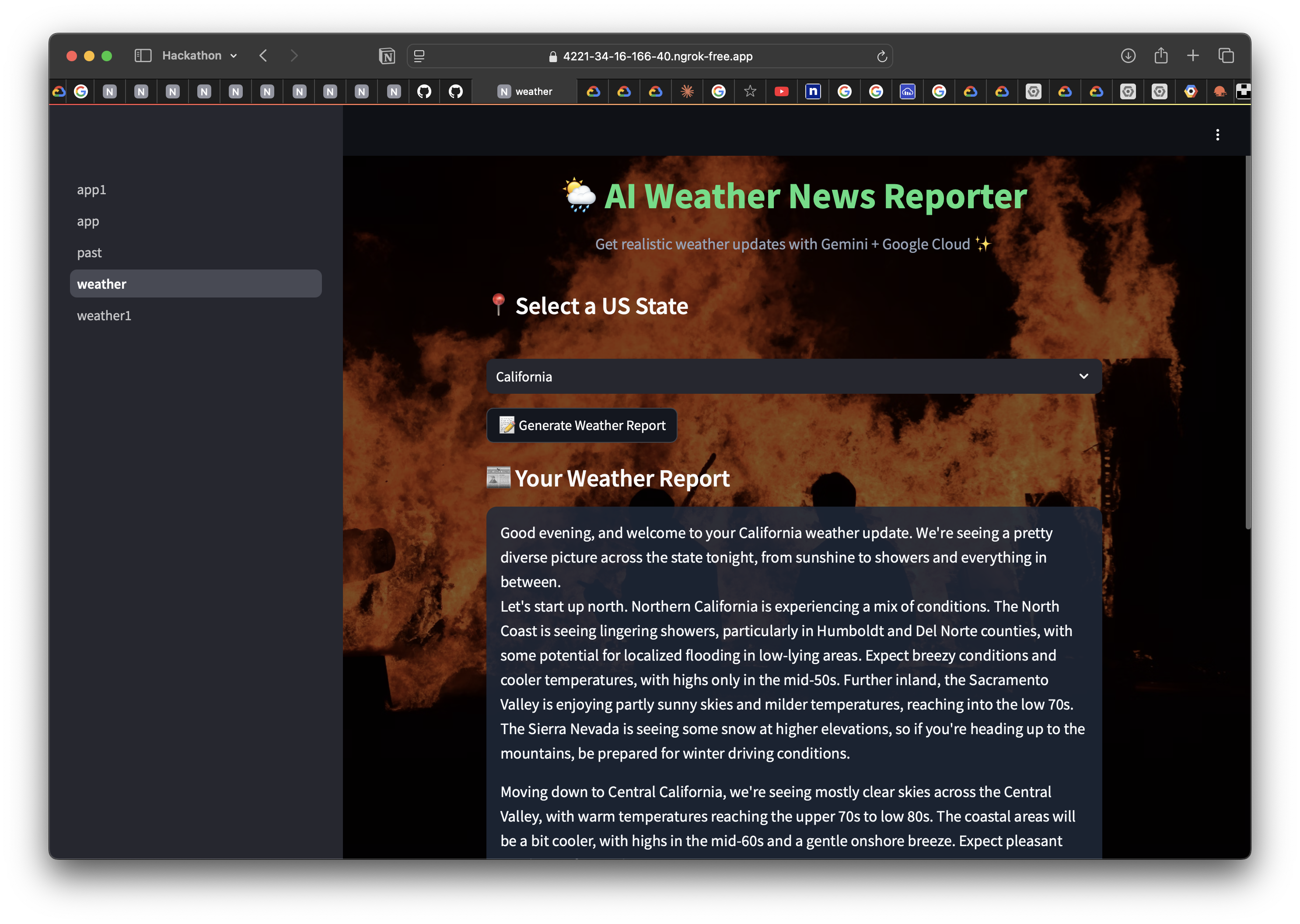Go to the past page in sidebar
This screenshot has height=924, width=1300.
coord(89,252)
